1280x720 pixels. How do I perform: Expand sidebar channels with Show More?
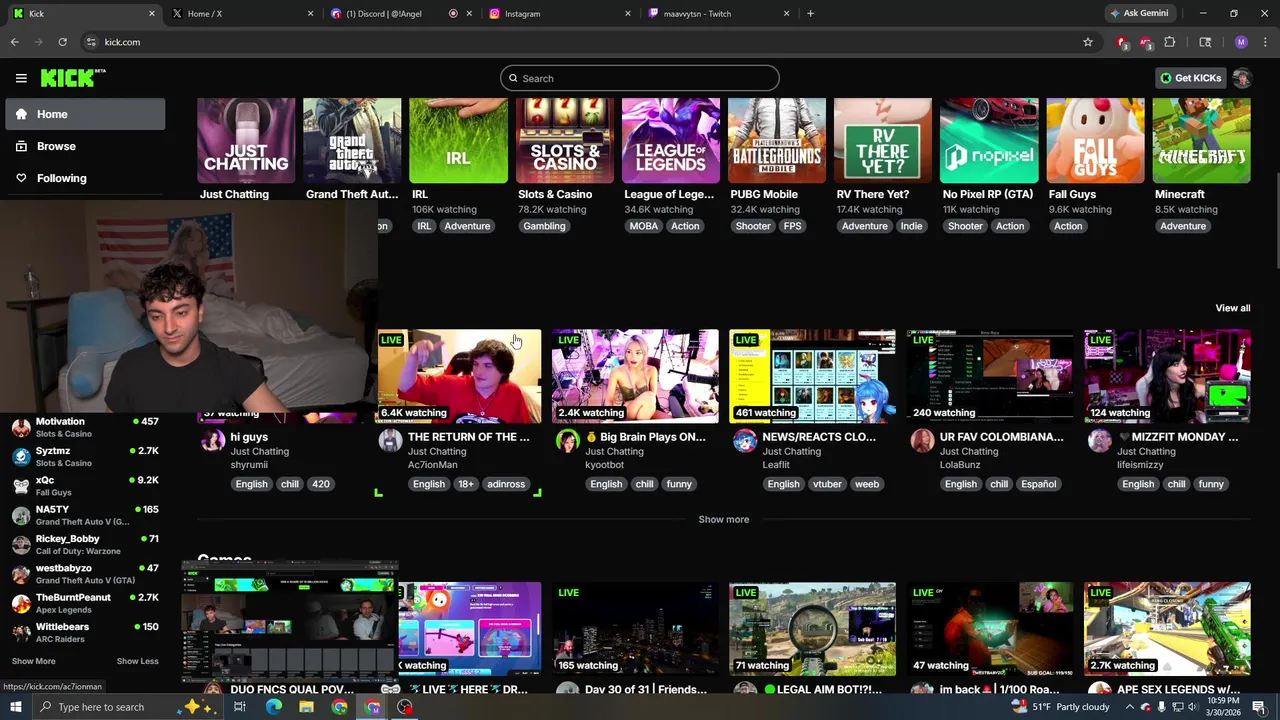click(x=34, y=661)
